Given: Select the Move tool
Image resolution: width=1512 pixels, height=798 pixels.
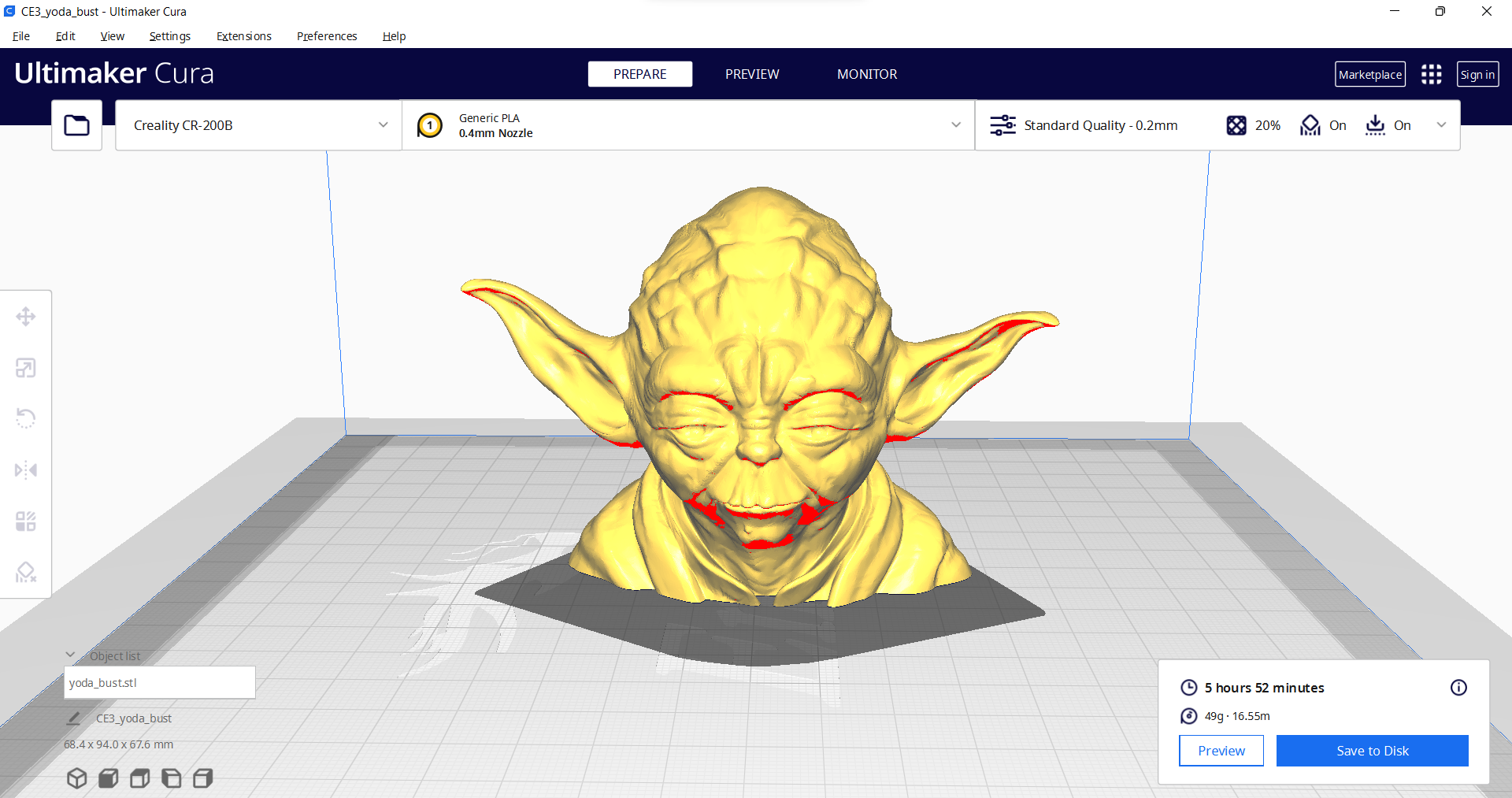Looking at the screenshot, I should pos(26,317).
